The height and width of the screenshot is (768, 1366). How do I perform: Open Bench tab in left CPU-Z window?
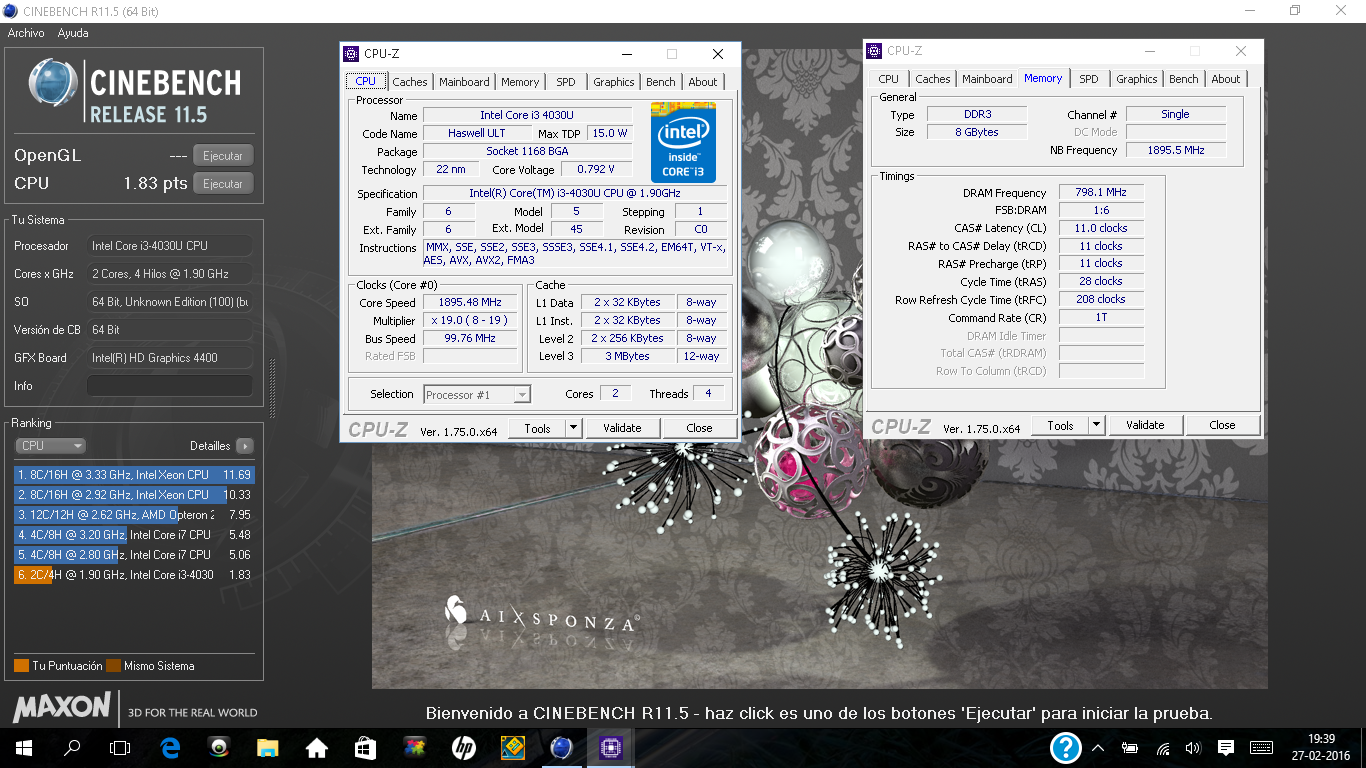(660, 82)
